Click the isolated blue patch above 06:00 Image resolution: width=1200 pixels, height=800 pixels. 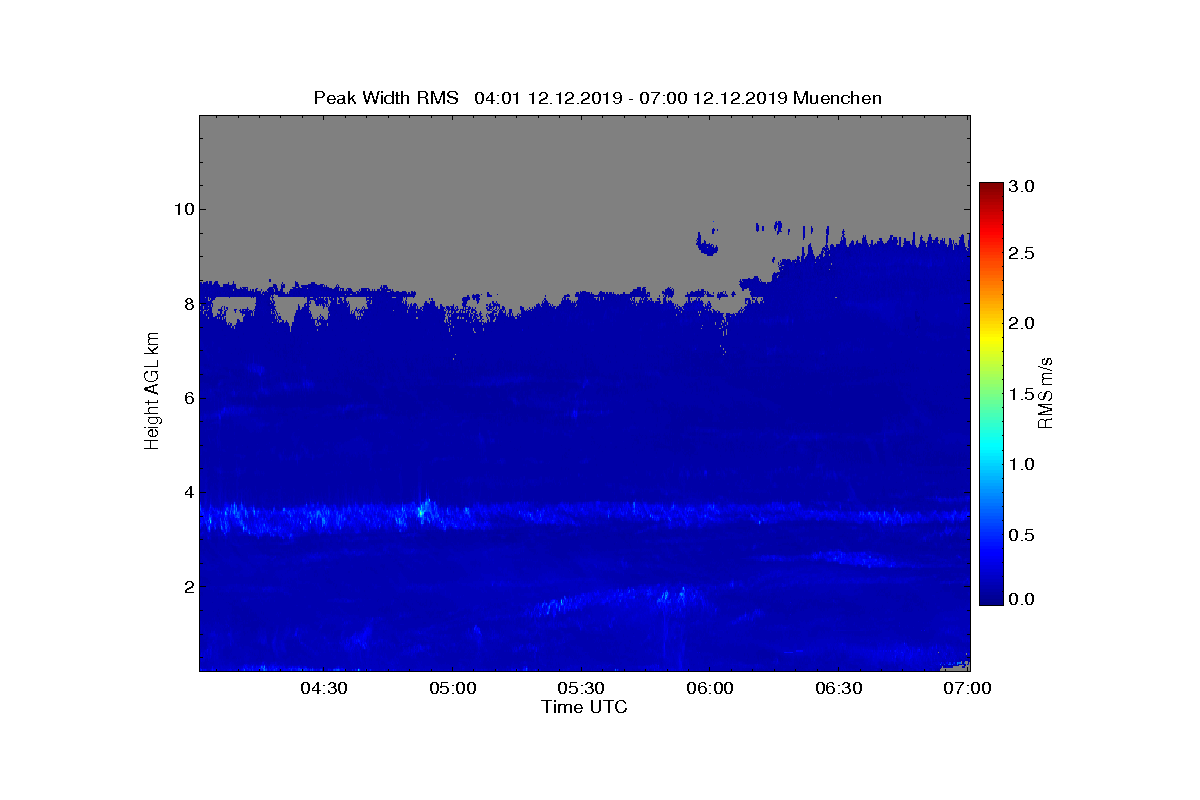click(707, 244)
